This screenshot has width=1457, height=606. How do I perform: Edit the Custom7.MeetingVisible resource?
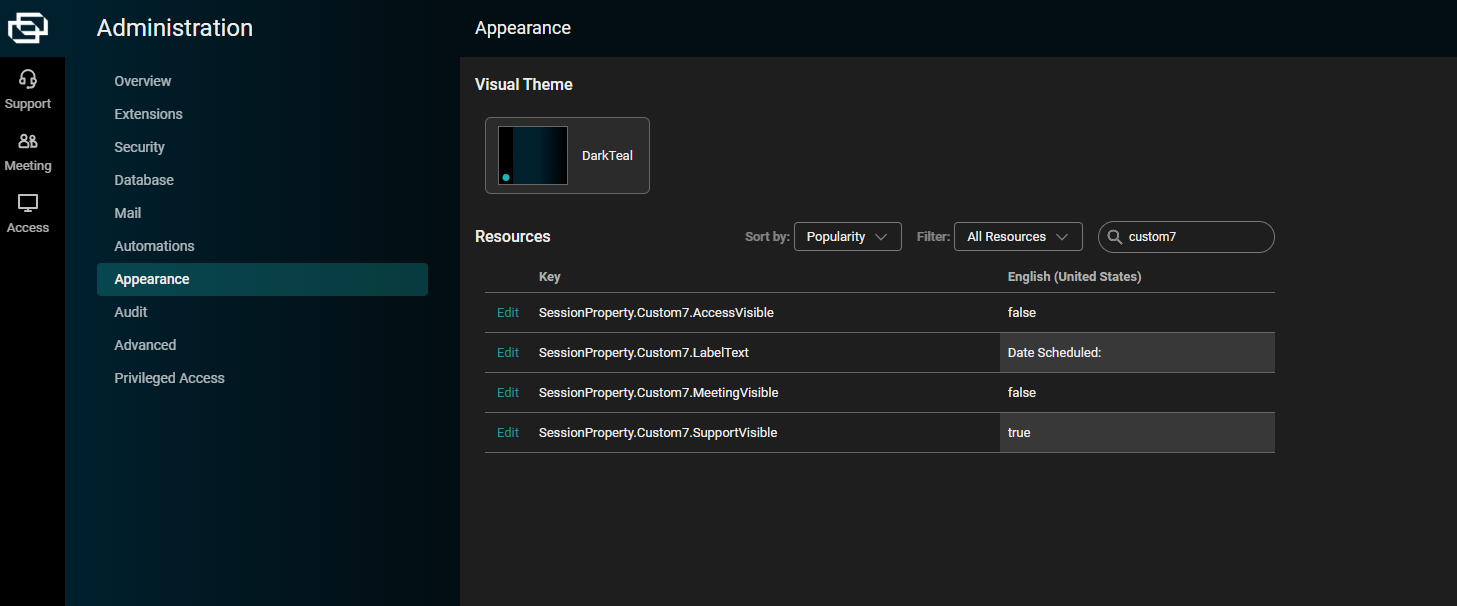[x=508, y=393]
